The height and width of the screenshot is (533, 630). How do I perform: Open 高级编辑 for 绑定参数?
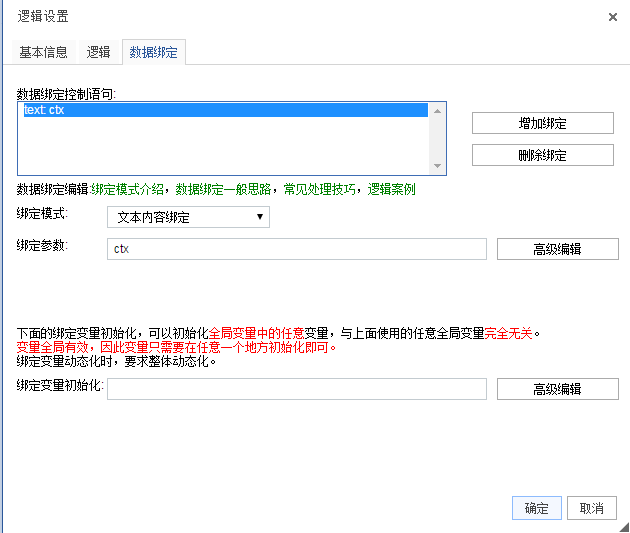[557, 249]
